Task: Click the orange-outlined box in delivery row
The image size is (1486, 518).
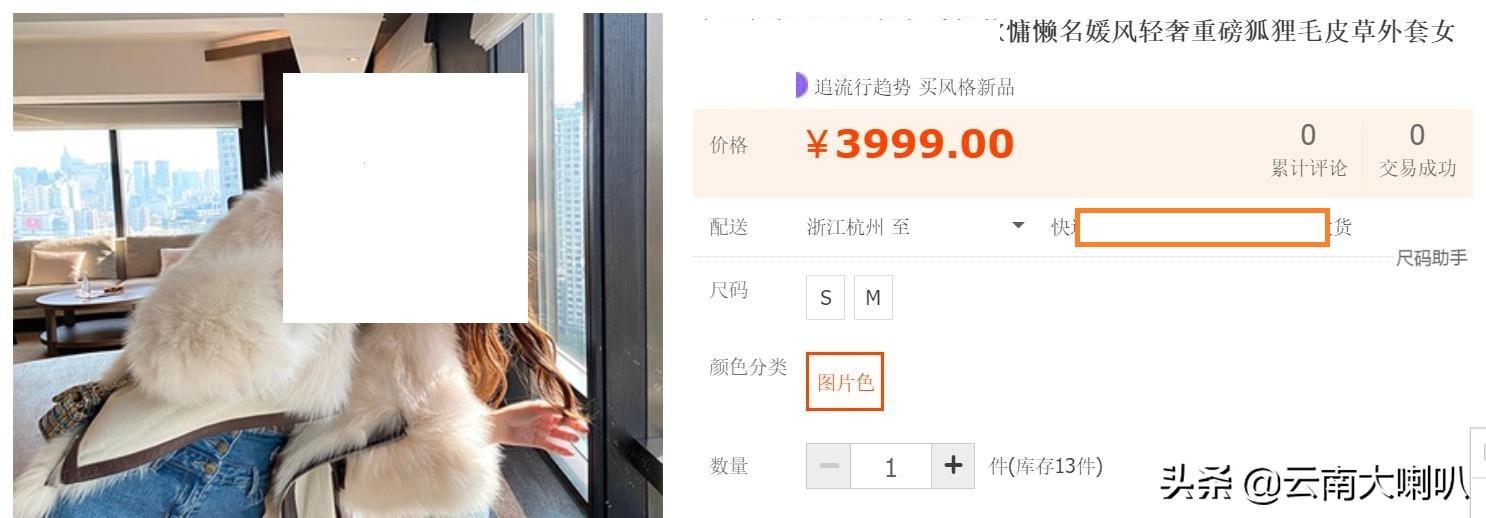Action: coord(1202,227)
